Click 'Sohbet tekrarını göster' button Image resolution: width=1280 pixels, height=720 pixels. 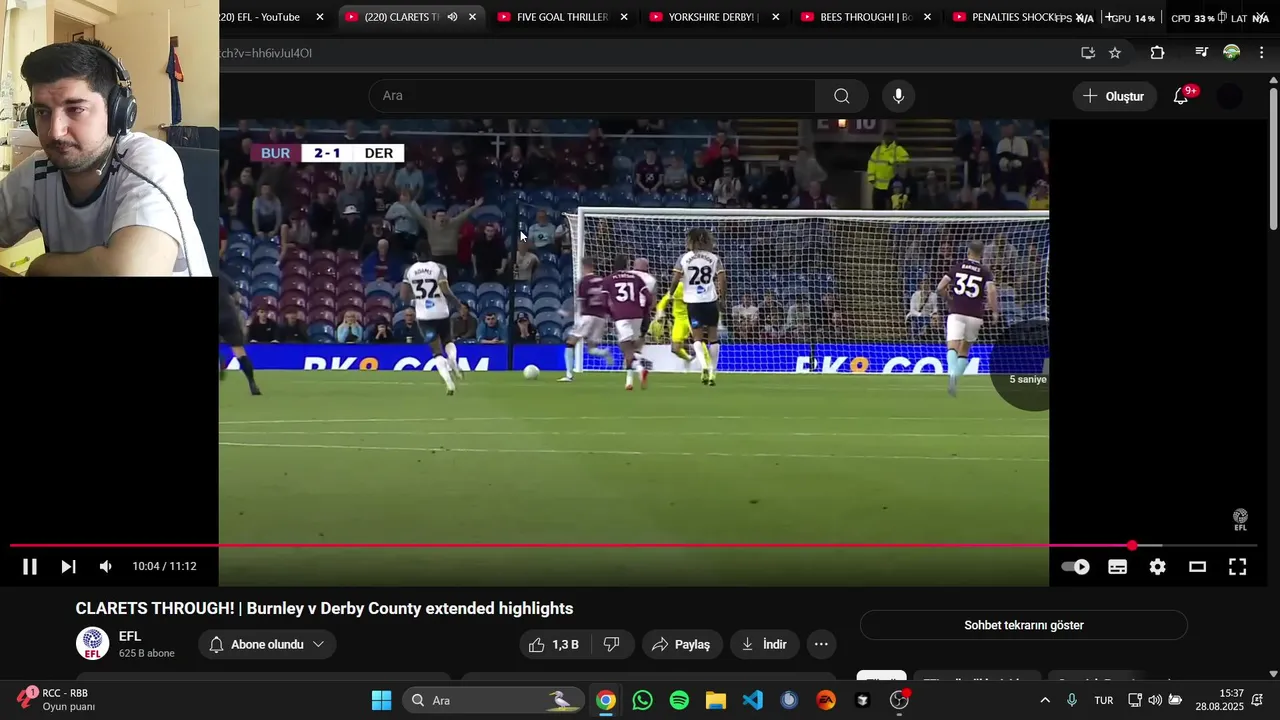(x=1024, y=625)
